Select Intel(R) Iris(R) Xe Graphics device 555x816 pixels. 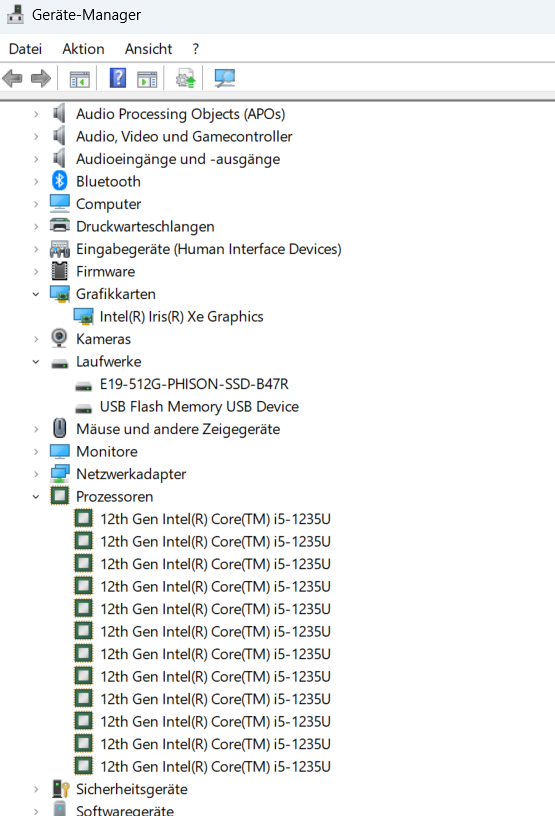click(182, 316)
